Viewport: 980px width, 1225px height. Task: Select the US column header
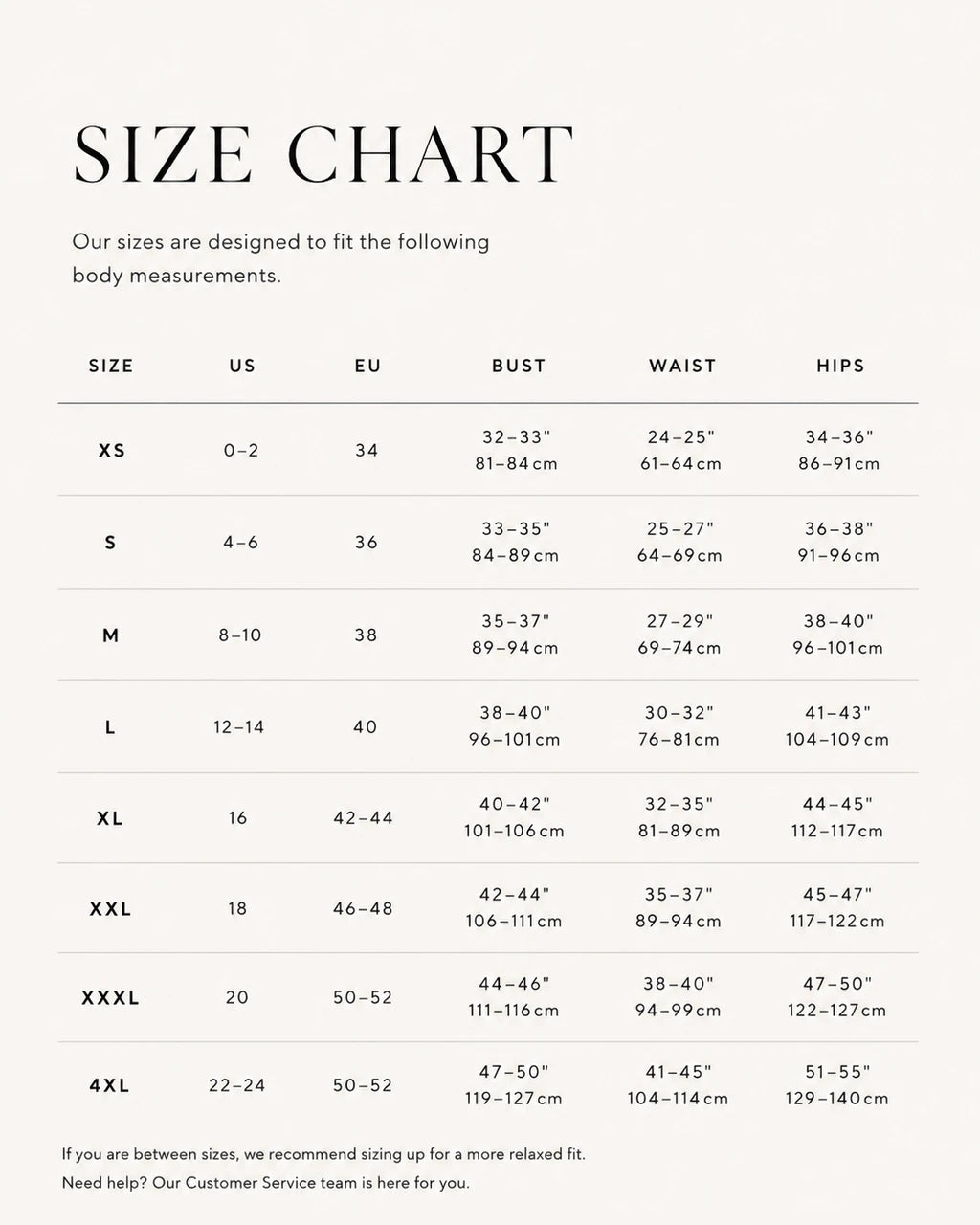[x=242, y=366]
